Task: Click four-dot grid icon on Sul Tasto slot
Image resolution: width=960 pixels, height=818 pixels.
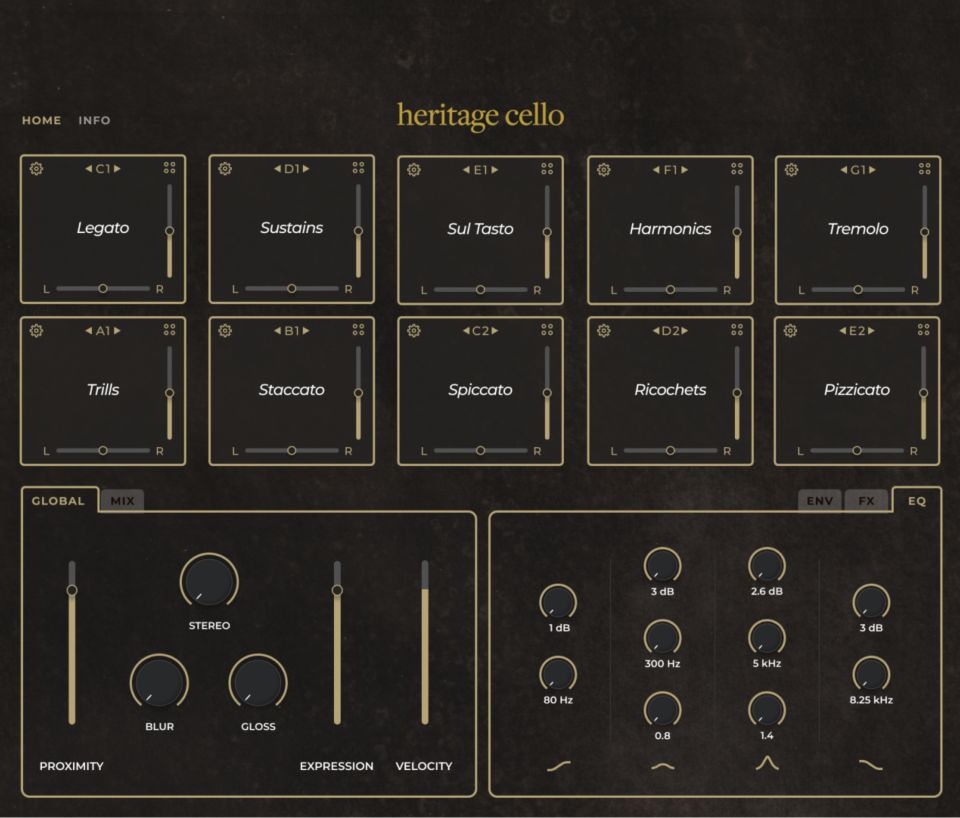Action: click(x=547, y=168)
